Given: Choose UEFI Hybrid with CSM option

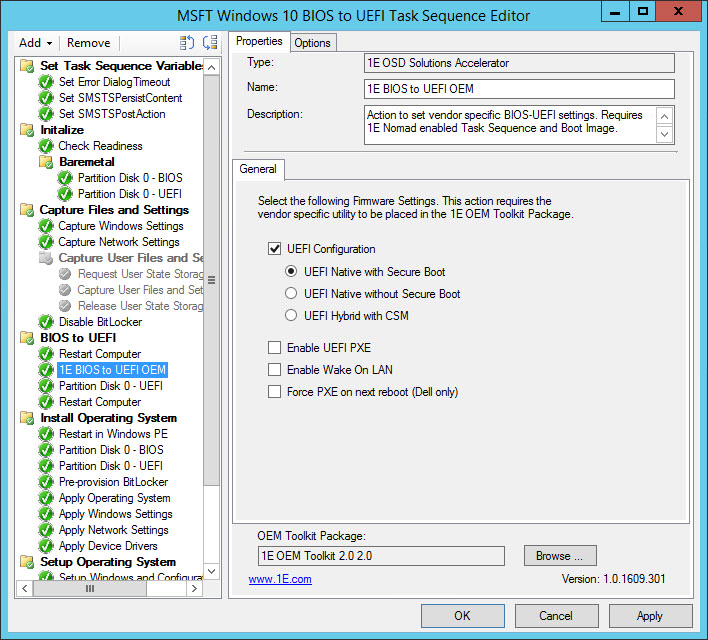Looking at the screenshot, I should [x=292, y=316].
